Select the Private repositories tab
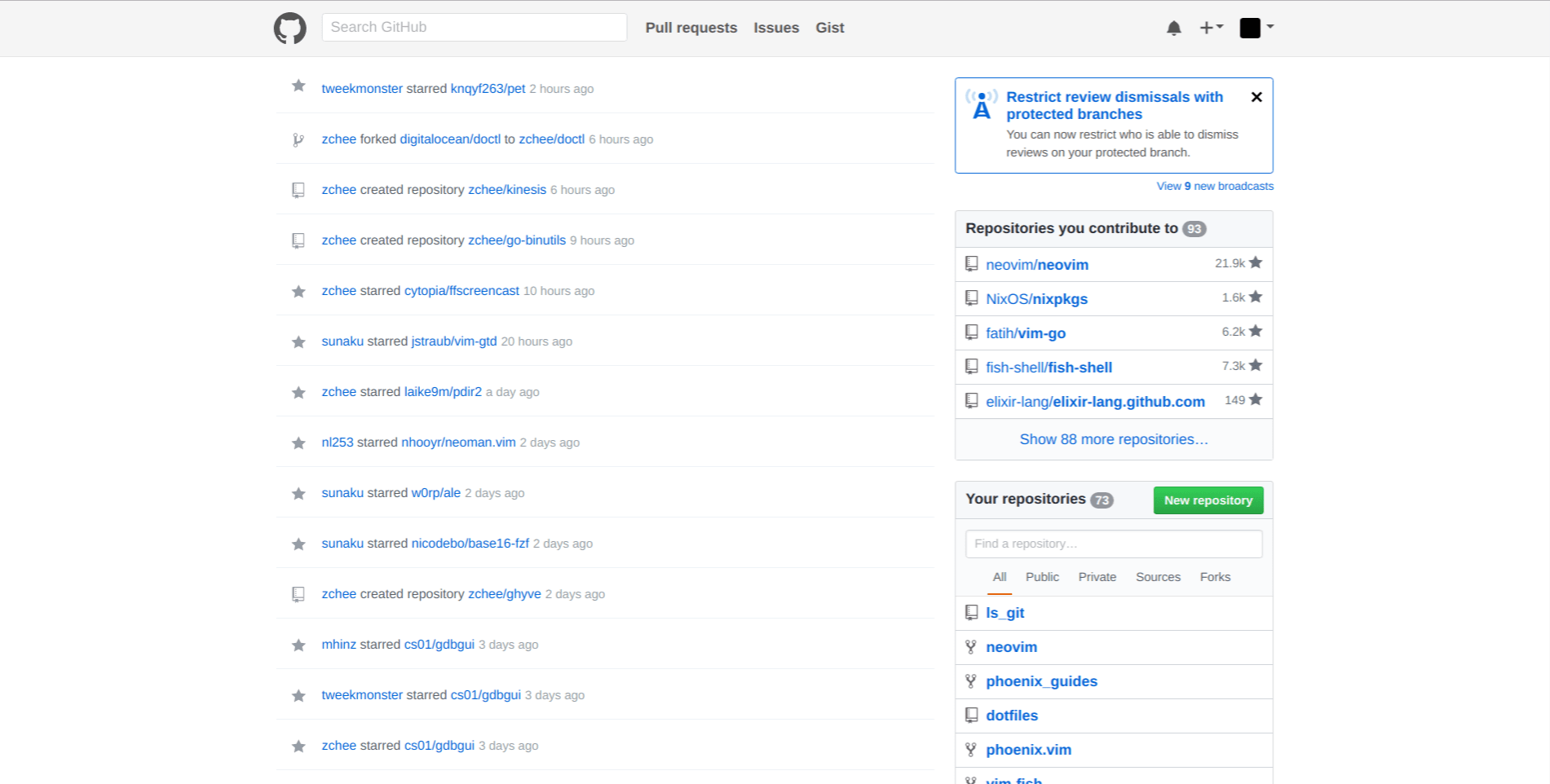 (1097, 577)
